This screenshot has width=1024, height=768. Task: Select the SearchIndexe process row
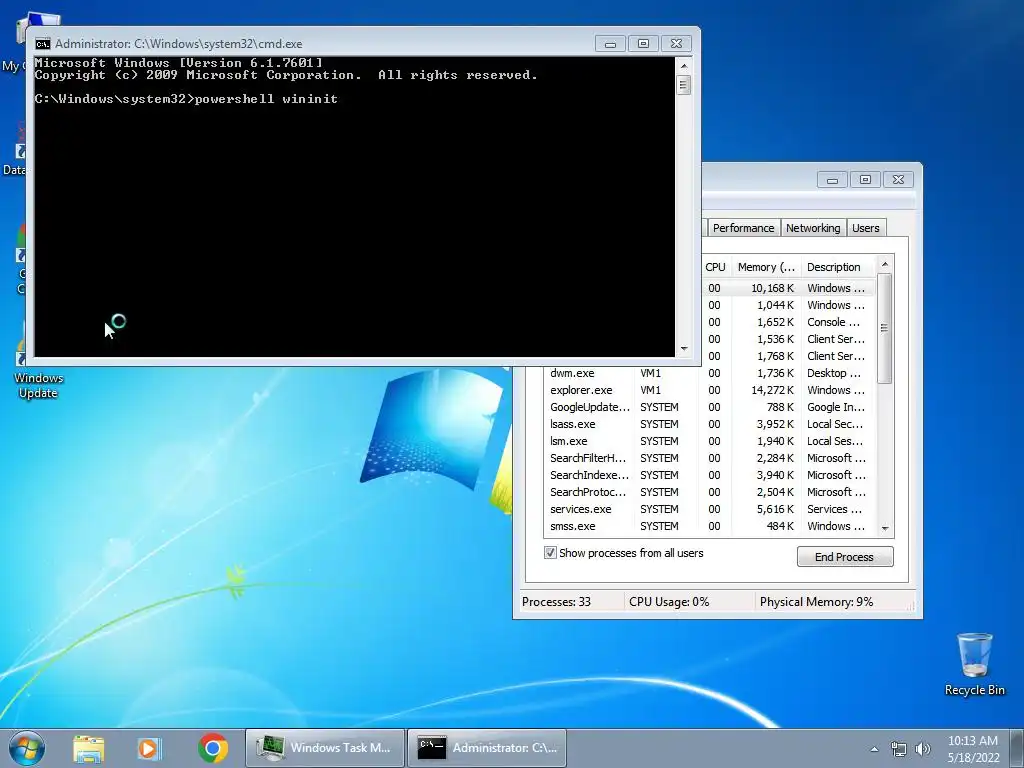coord(709,475)
